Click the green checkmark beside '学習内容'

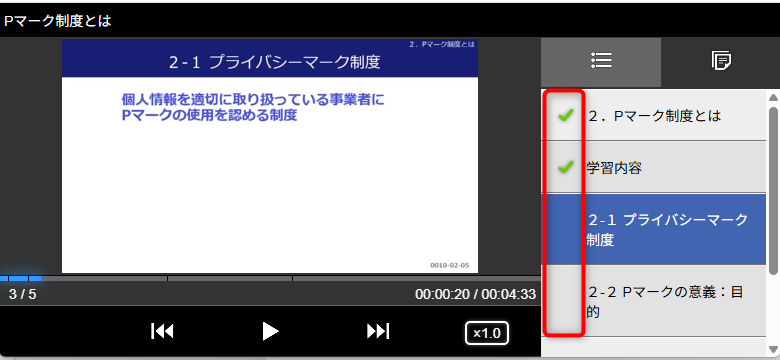pos(565,168)
